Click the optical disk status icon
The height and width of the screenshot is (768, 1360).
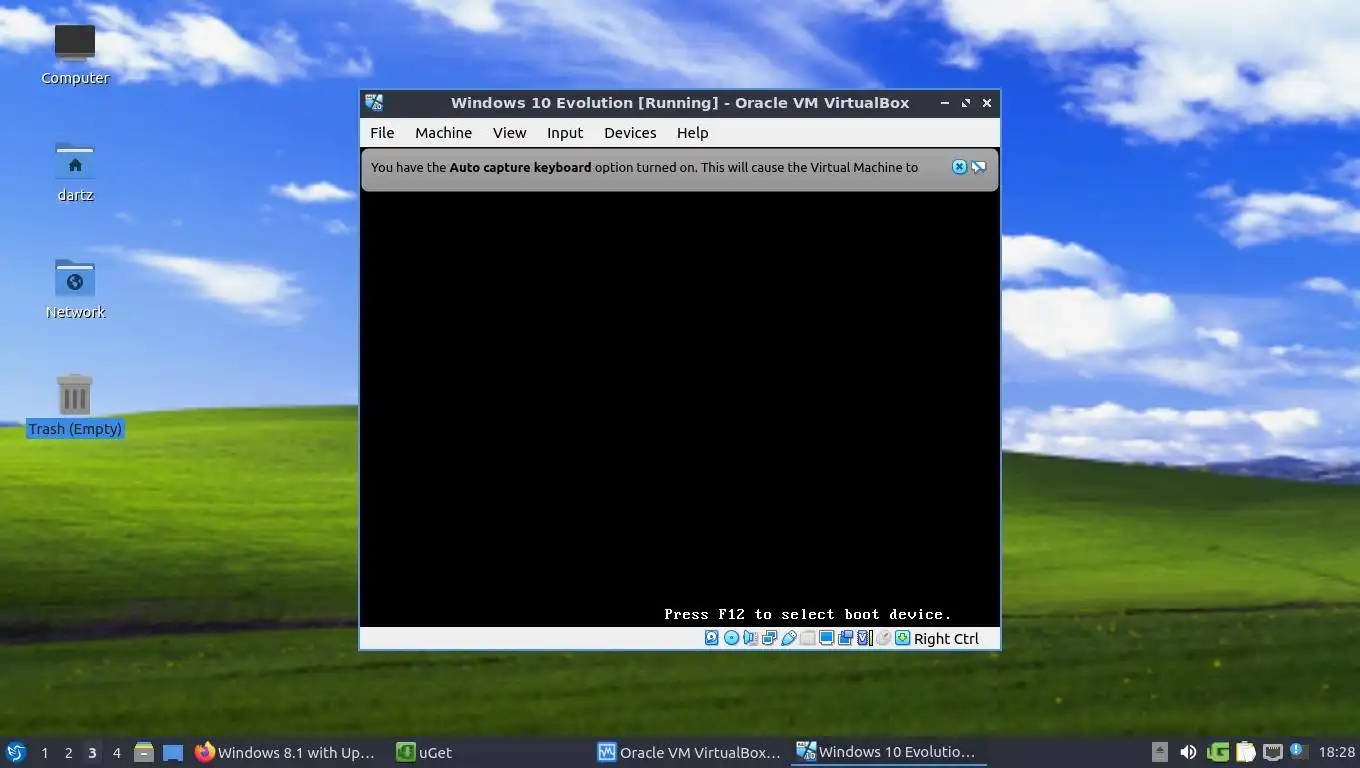point(731,638)
